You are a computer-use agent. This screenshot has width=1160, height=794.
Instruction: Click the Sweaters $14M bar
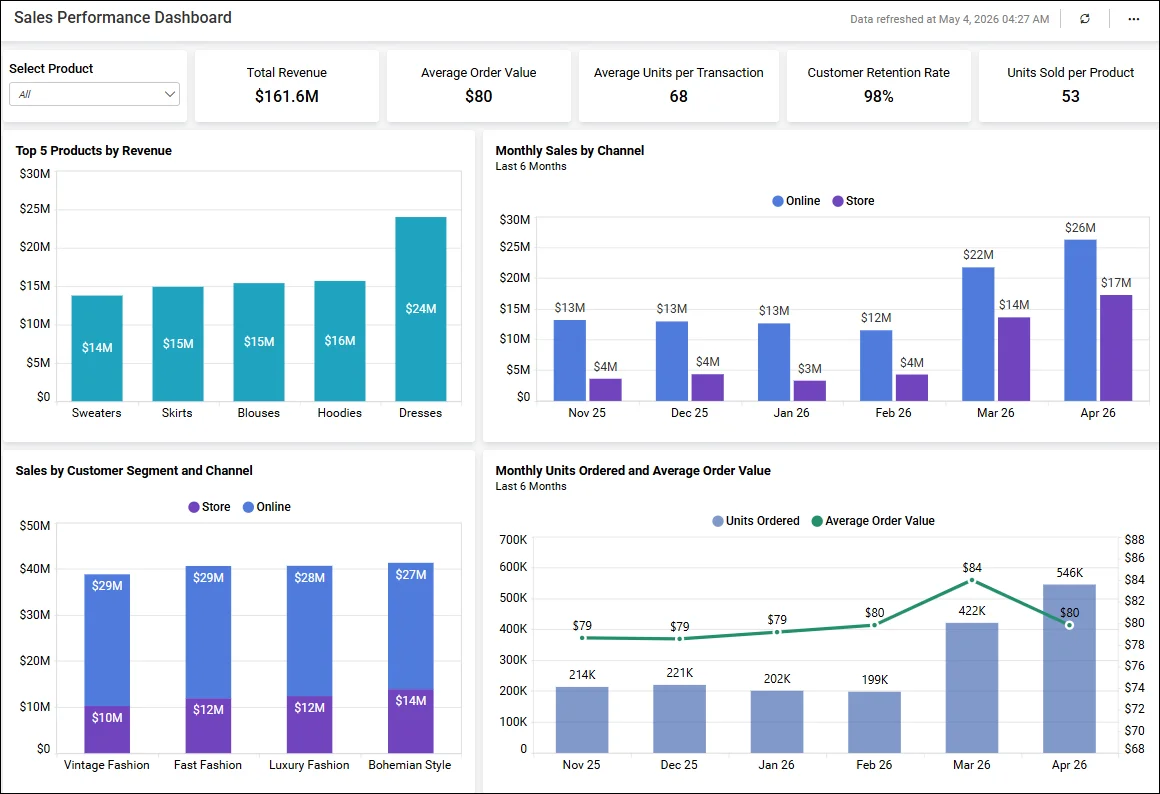(97, 348)
